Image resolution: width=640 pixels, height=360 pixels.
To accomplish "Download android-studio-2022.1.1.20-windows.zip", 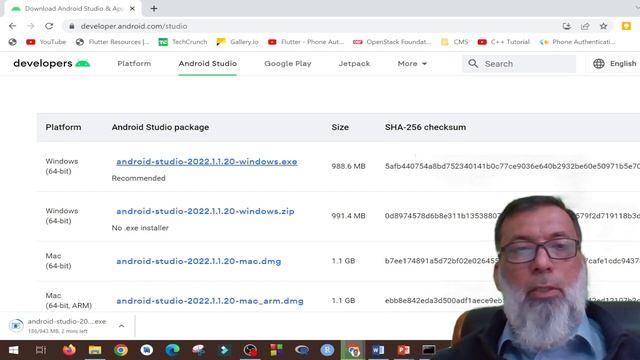I will click(x=205, y=211).
